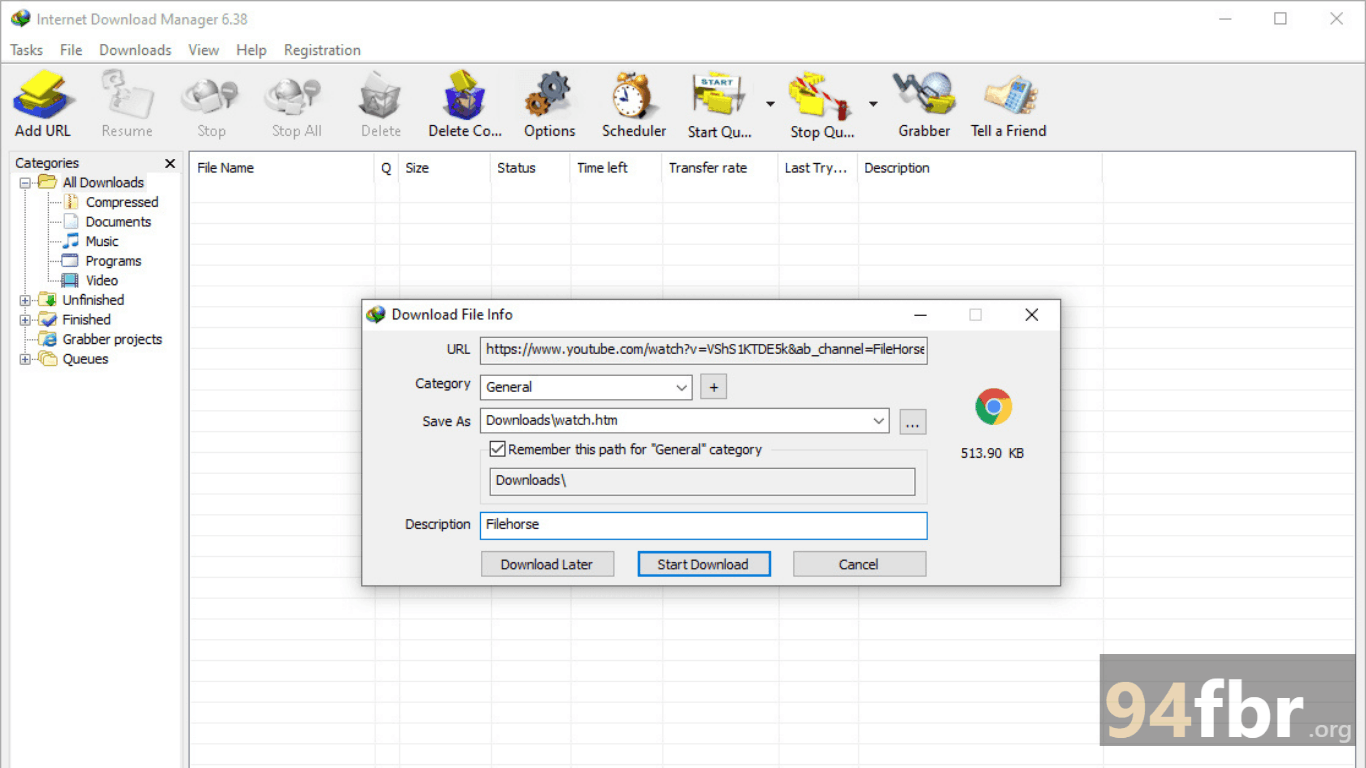Open the Grabber tool icon
1366x768 pixels.
(924, 104)
